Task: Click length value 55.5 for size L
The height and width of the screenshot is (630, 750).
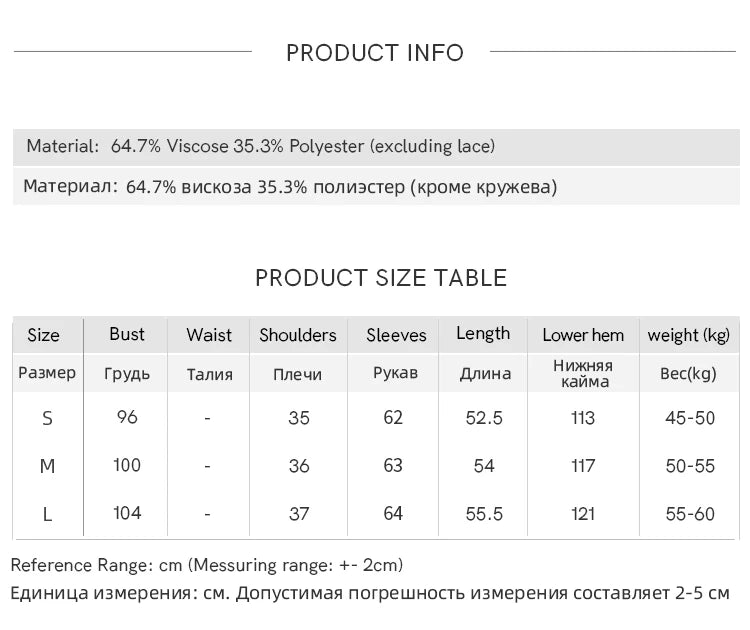Action: [x=484, y=514]
